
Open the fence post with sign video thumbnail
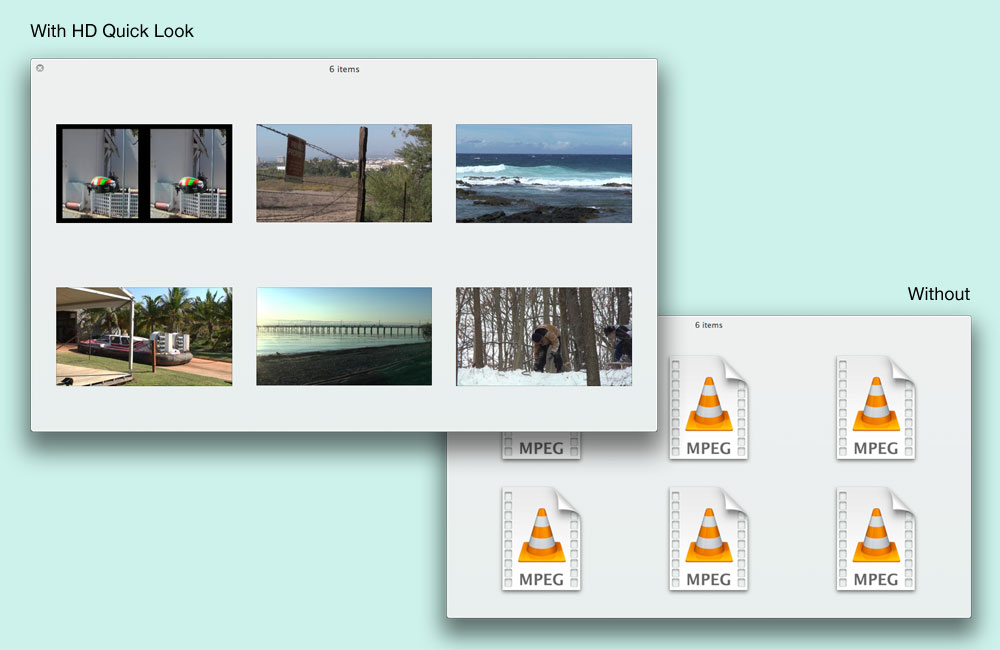tap(344, 173)
